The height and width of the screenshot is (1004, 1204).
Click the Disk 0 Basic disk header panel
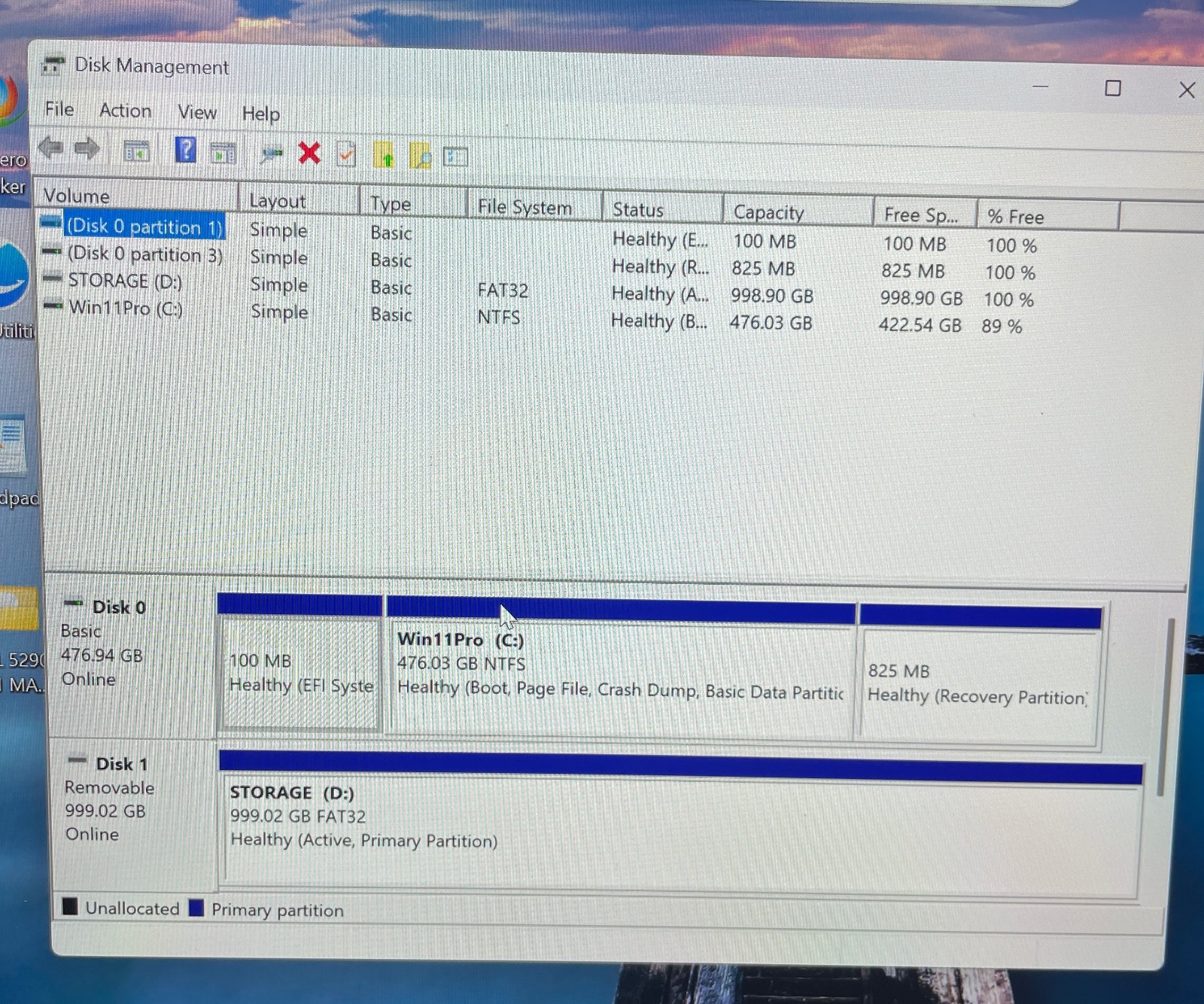tap(132, 656)
